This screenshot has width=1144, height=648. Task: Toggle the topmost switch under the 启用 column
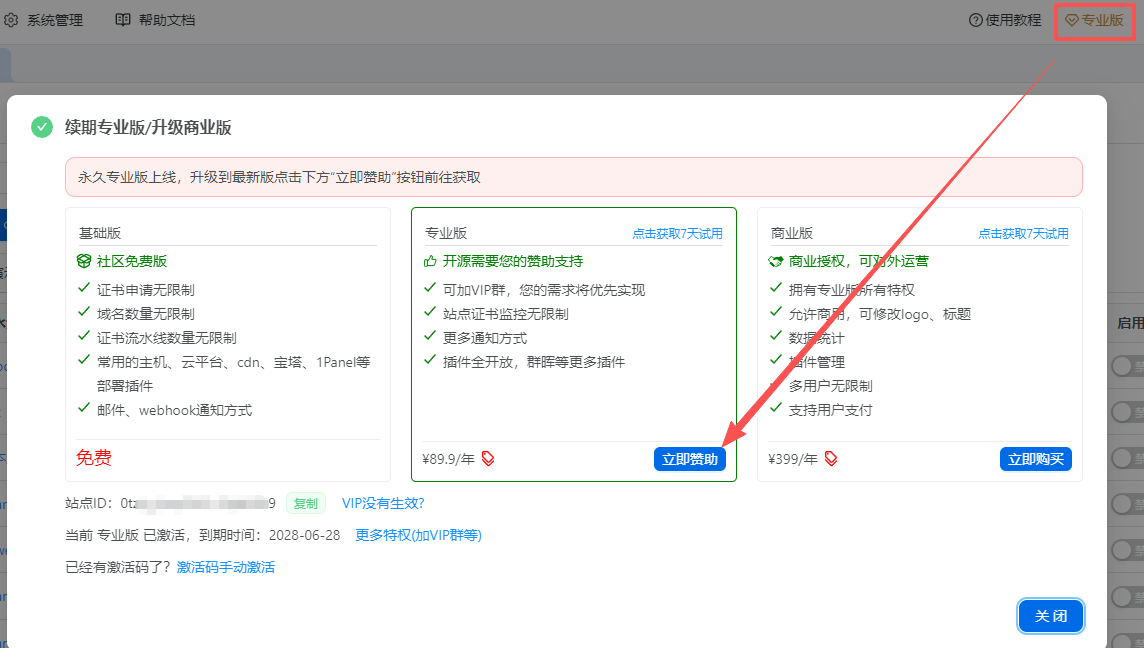pos(1127,367)
